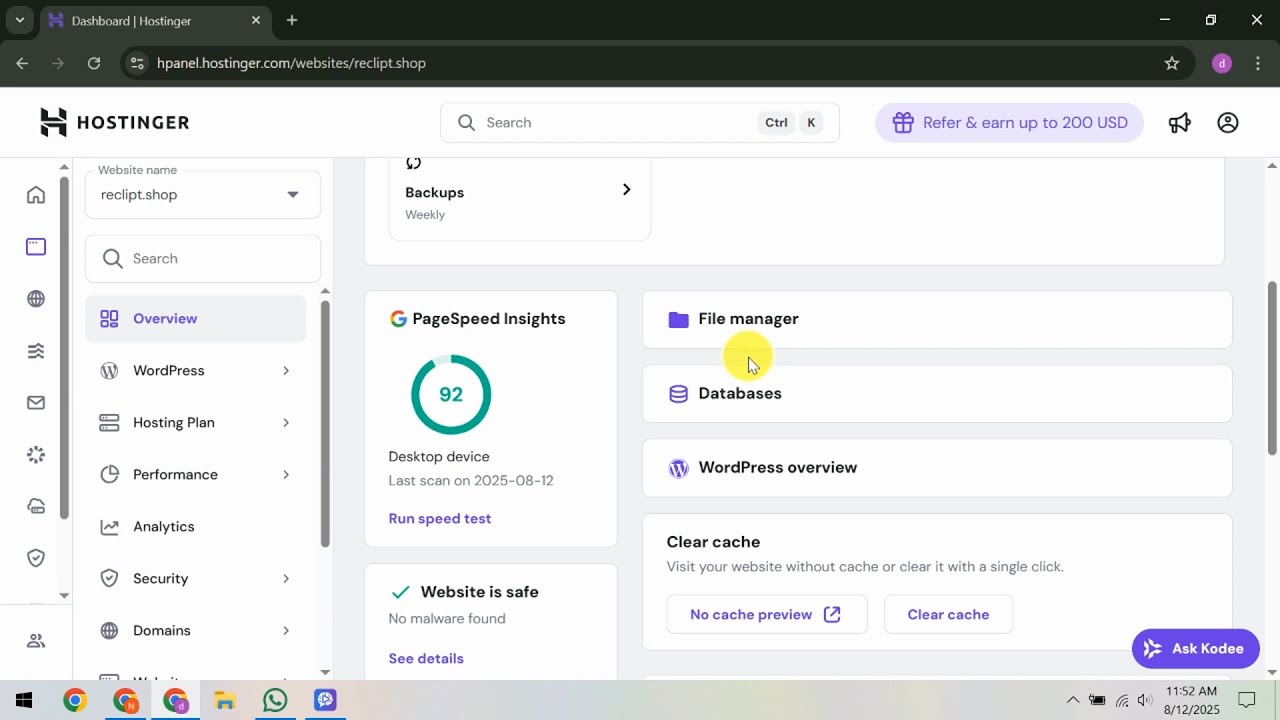This screenshot has width=1280, height=720.
Task: Reload the page in Chrome
Action: point(94,63)
